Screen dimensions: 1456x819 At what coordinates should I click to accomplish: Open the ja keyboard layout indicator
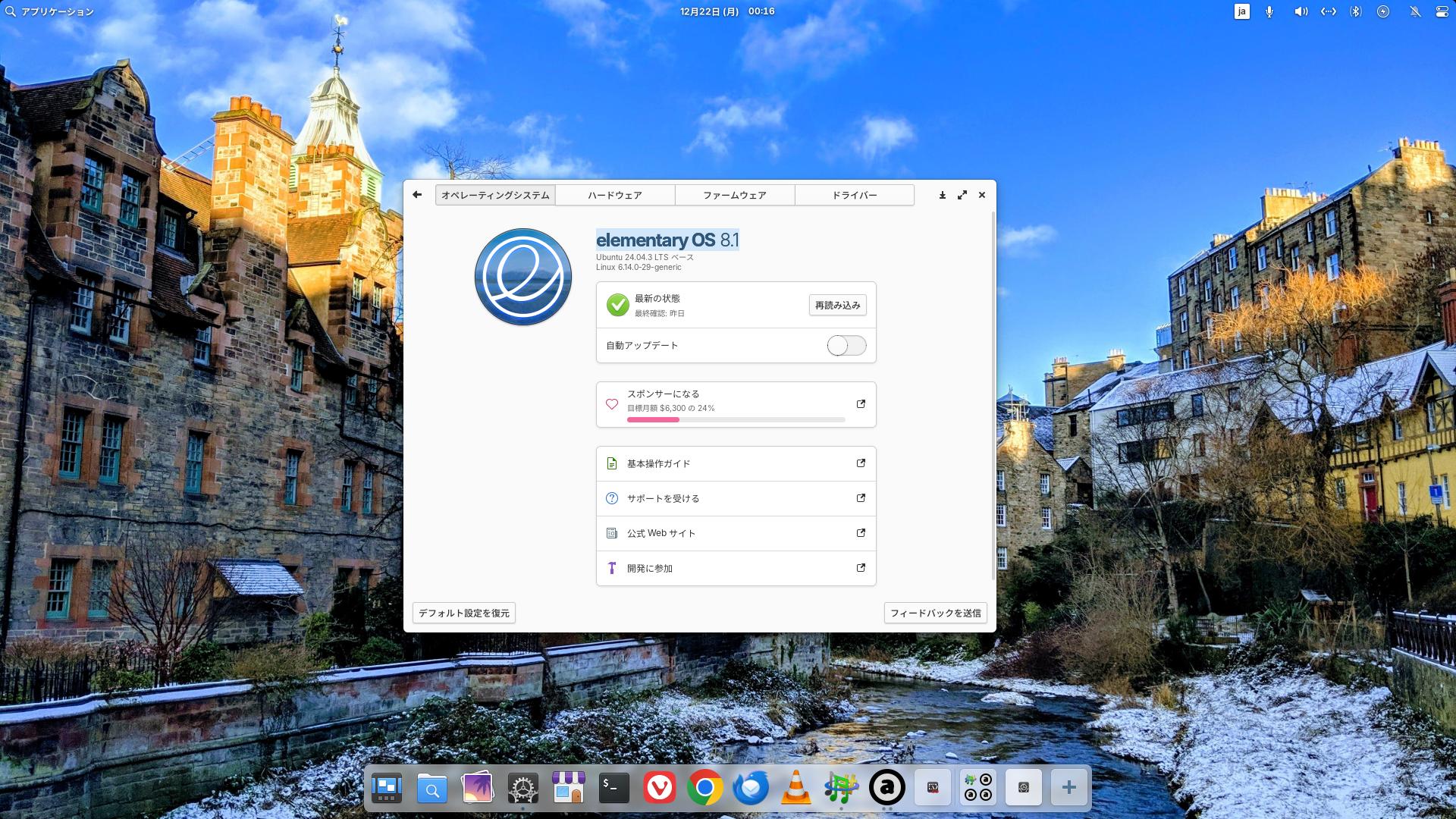click(x=1241, y=11)
